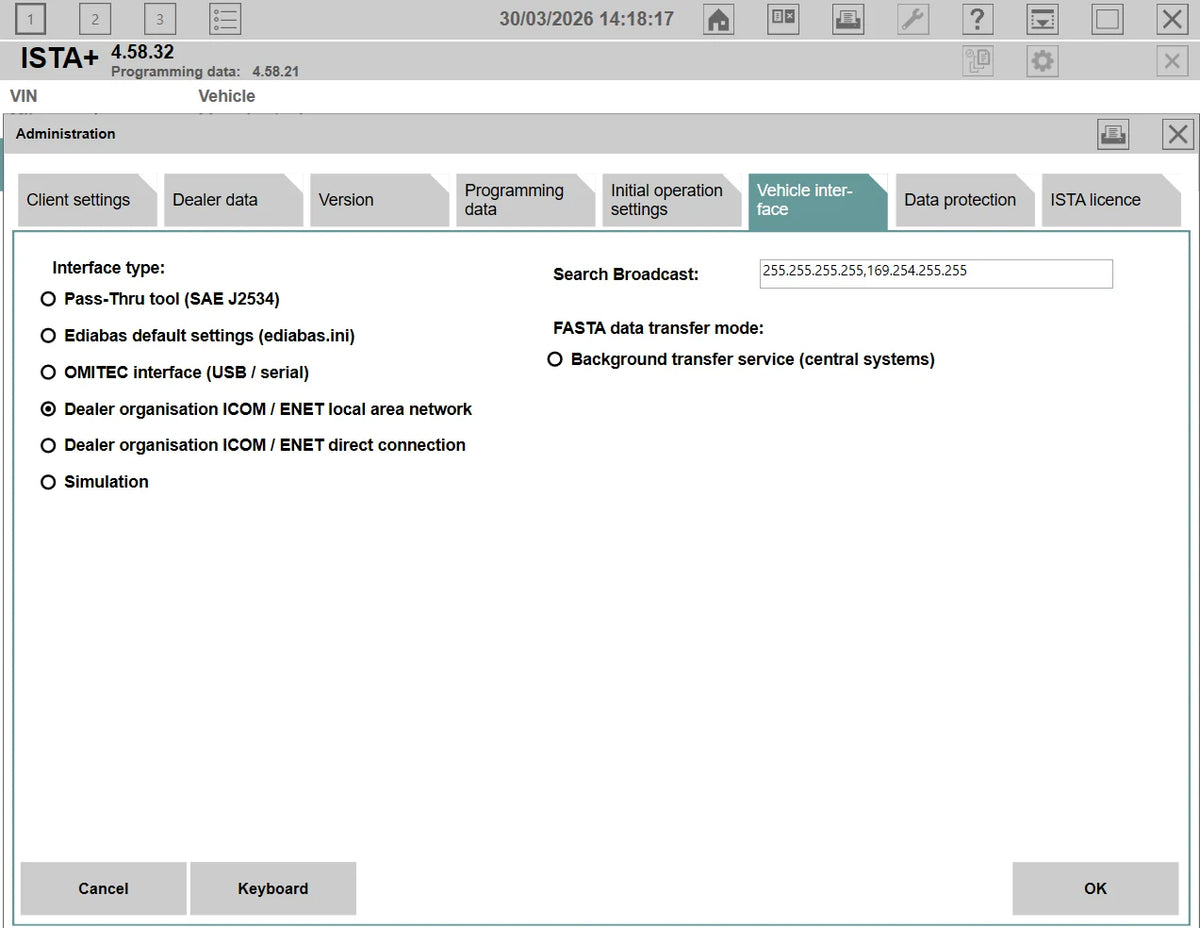Image resolution: width=1200 pixels, height=928 pixels.
Task: Select Ediabas default settings (ediabas.ini)
Action: [198, 336]
